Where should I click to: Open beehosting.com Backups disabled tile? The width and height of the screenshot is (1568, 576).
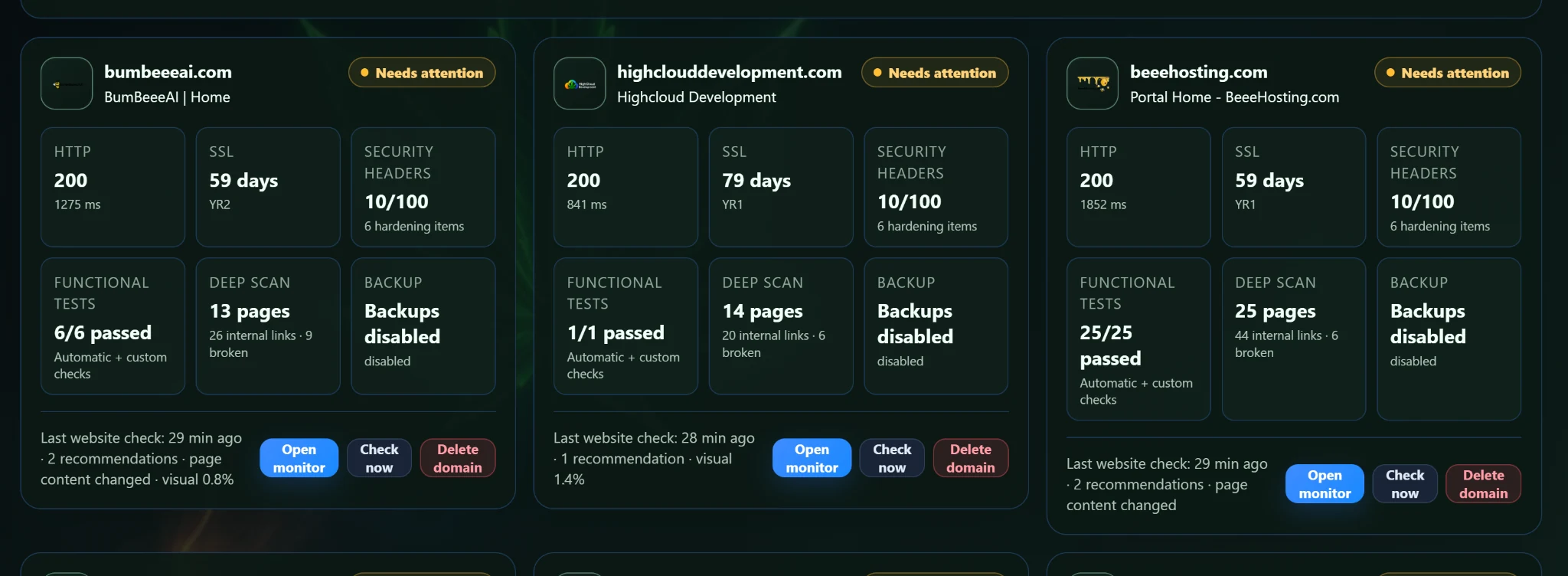tap(1449, 339)
